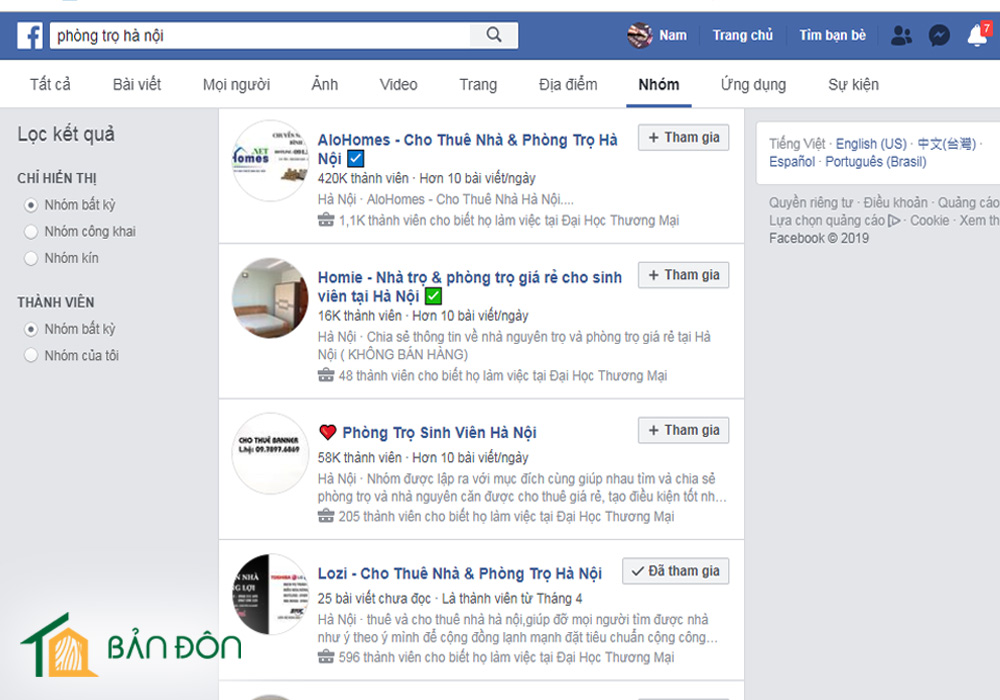Open the friend requests icon
Viewport: 1000px width, 700px height.
[901, 35]
